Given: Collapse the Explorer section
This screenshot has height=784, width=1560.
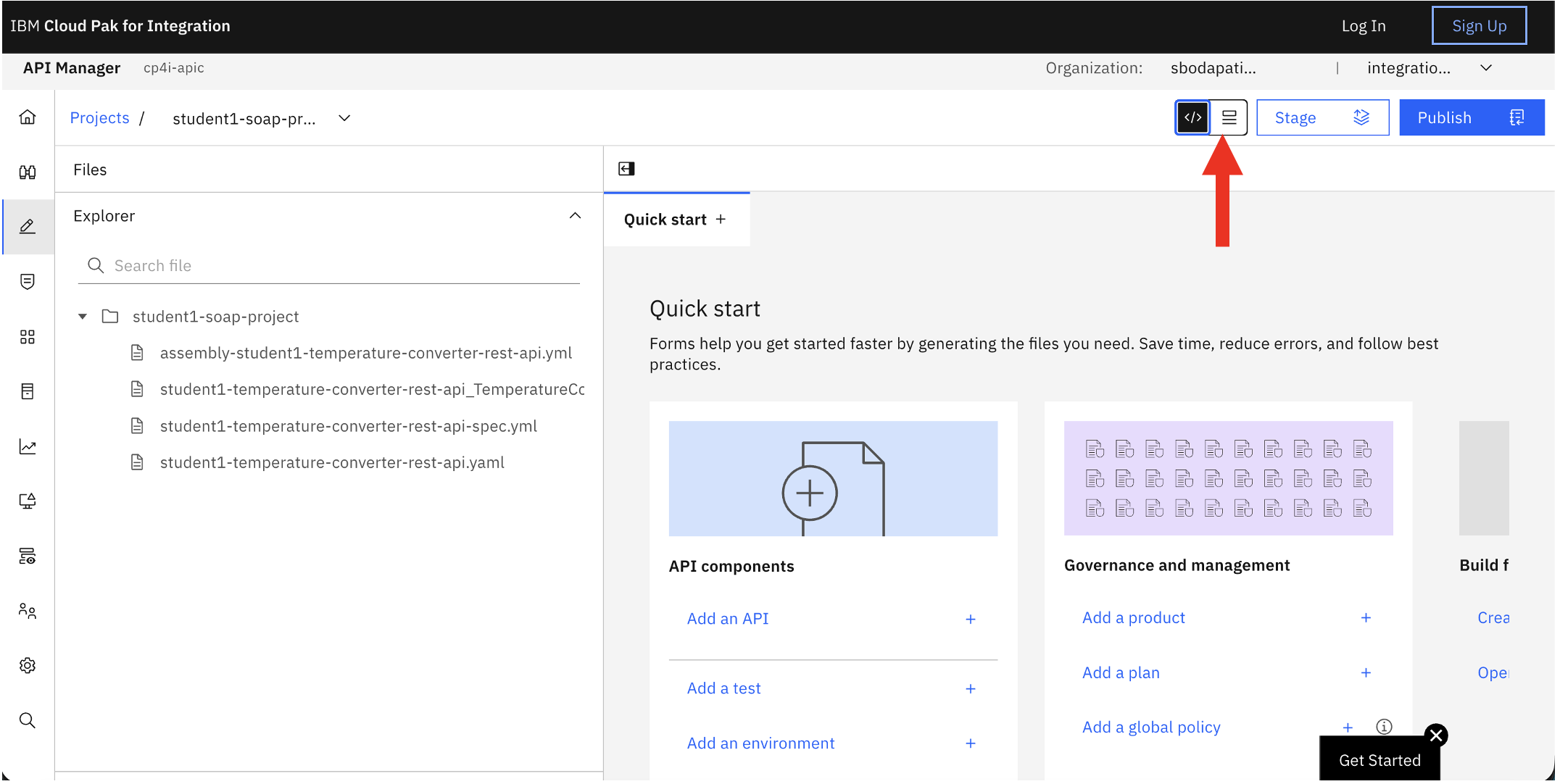Looking at the screenshot, I should tap(576, 216).
